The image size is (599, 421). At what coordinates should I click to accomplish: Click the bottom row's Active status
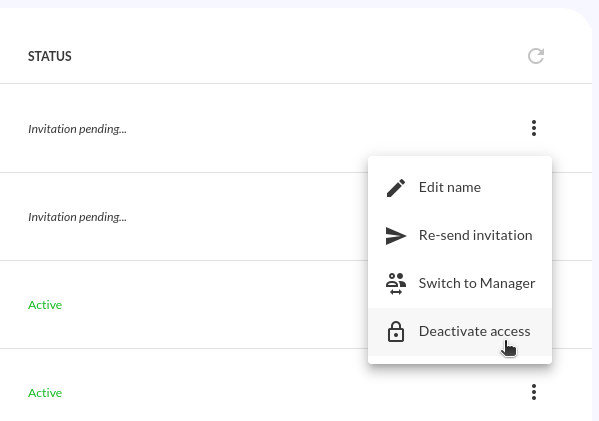tap(45, 393)
